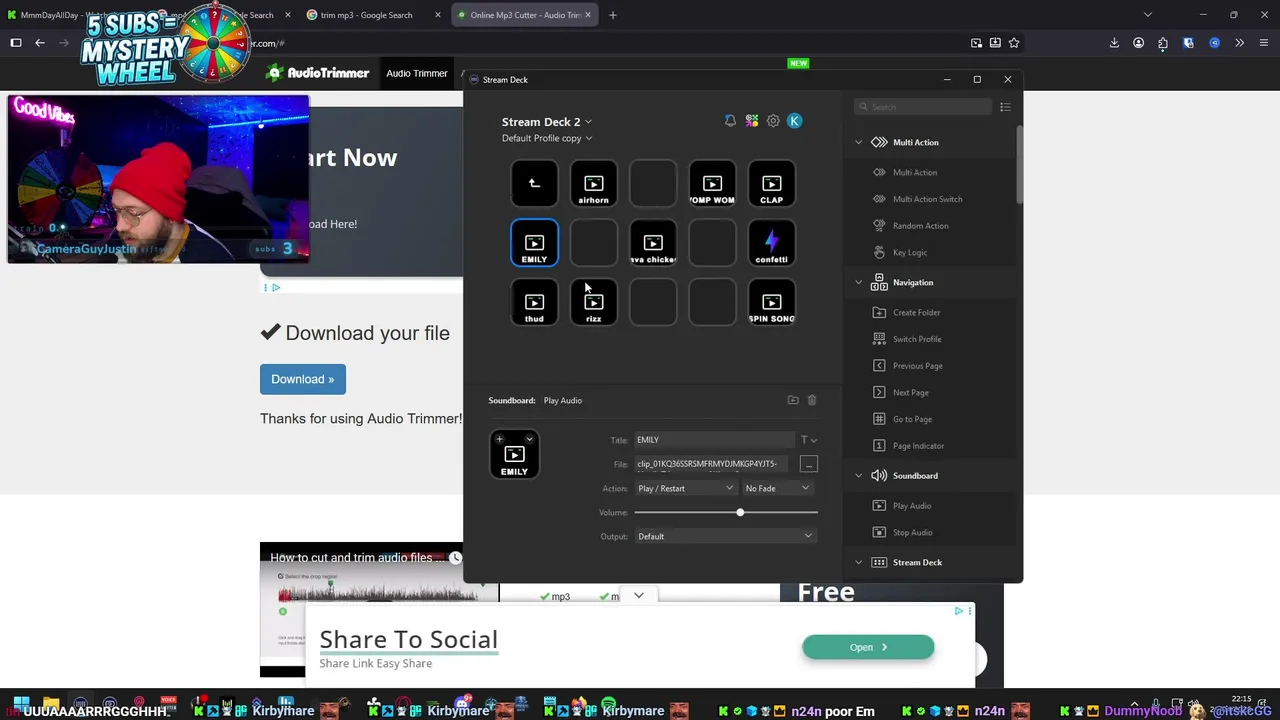This screenshot has width=1280, height=720.
Task: Browse for audio file with ellipsis button
Action: [x=809, y=464]
